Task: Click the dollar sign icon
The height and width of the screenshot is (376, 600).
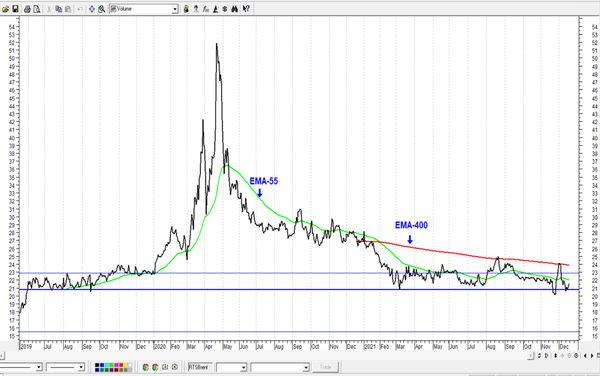Action: tap(225, 9)
